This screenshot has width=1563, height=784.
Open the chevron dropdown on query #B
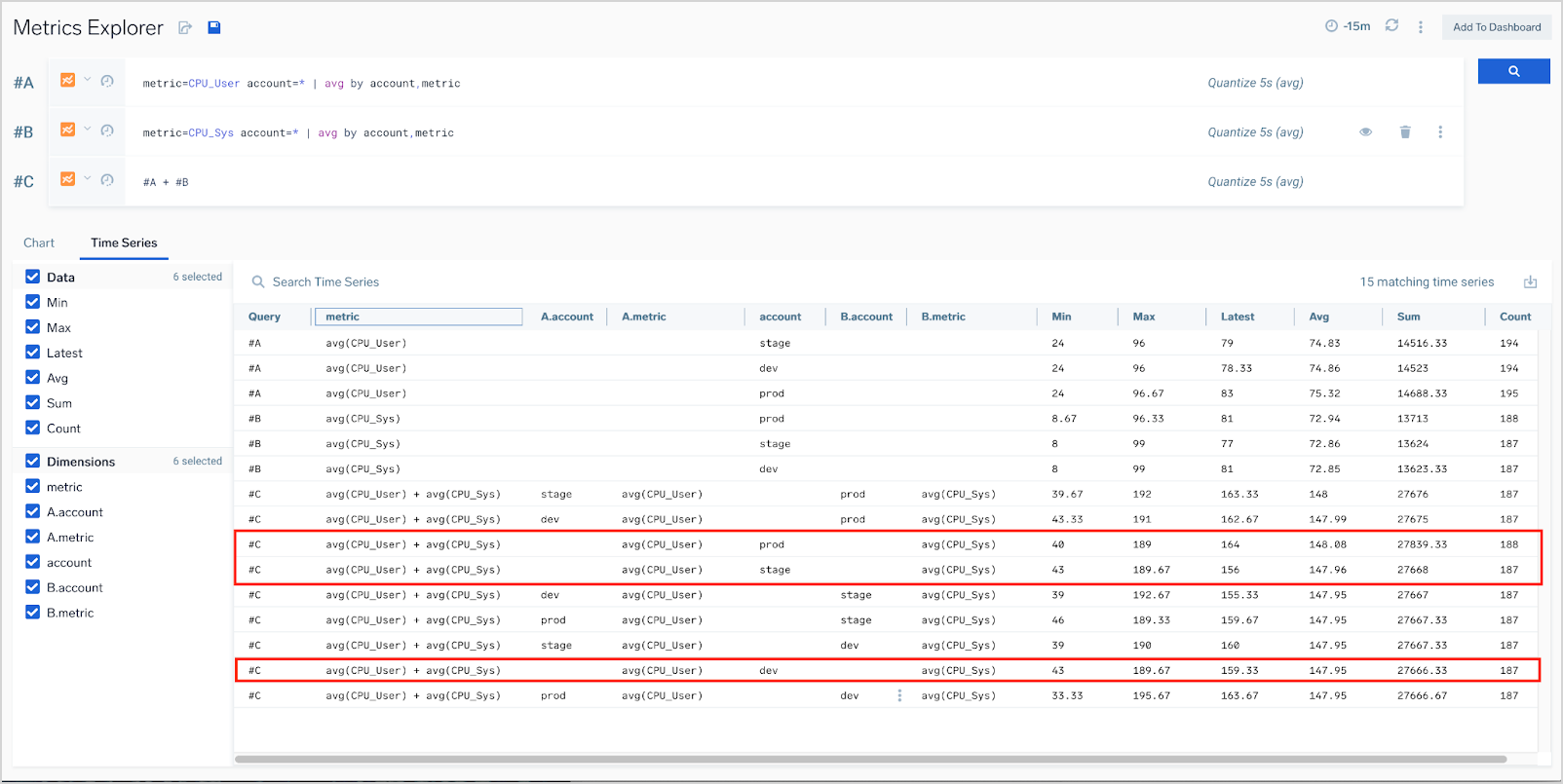coord(87,130)
